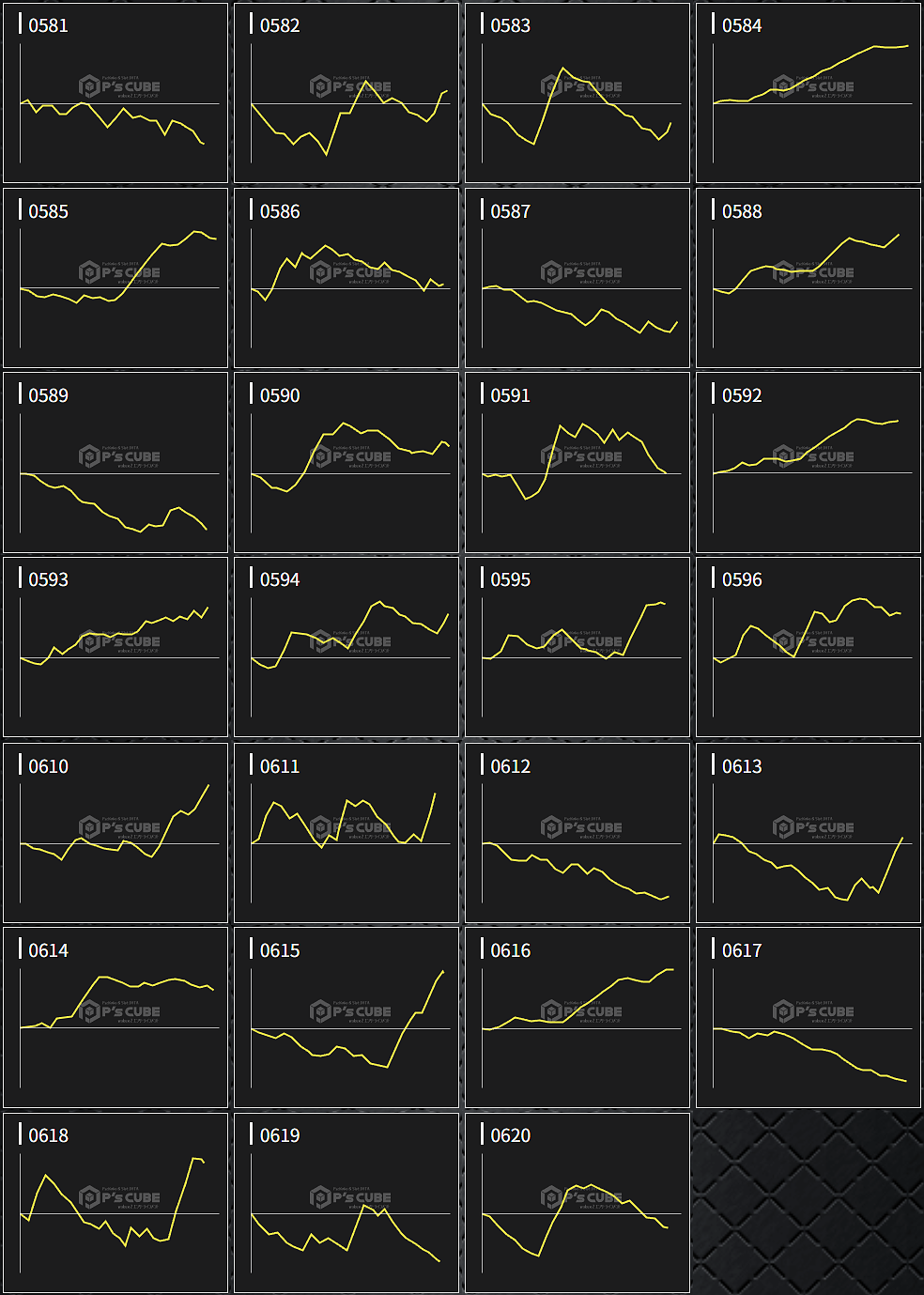Select the 0617 graph thumbnail
The height and width of the screenshot is (1295, 924).
click(x=808, y=1018)
